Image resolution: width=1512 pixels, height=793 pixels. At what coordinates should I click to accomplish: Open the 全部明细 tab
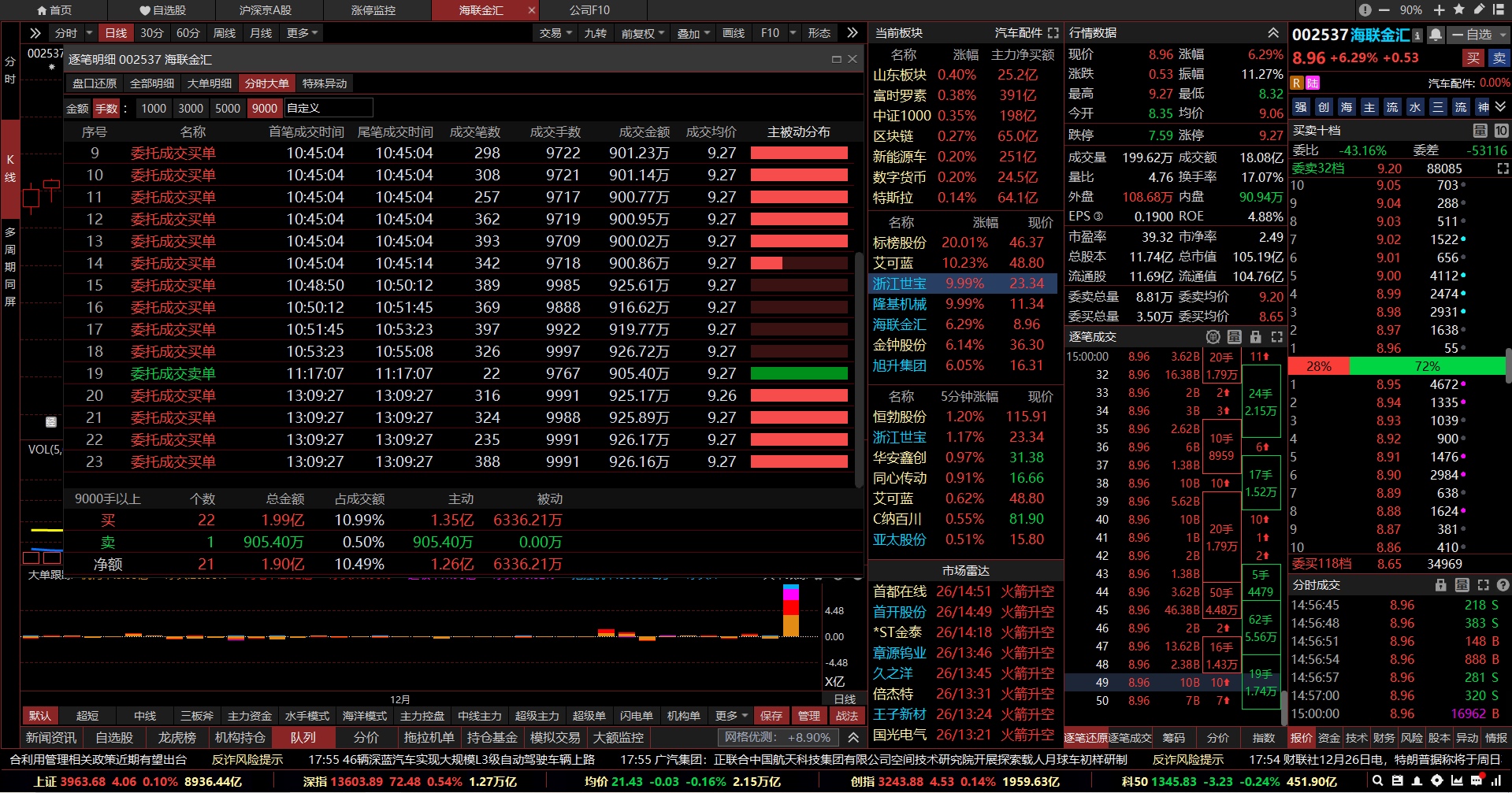[x=152, y=83]
